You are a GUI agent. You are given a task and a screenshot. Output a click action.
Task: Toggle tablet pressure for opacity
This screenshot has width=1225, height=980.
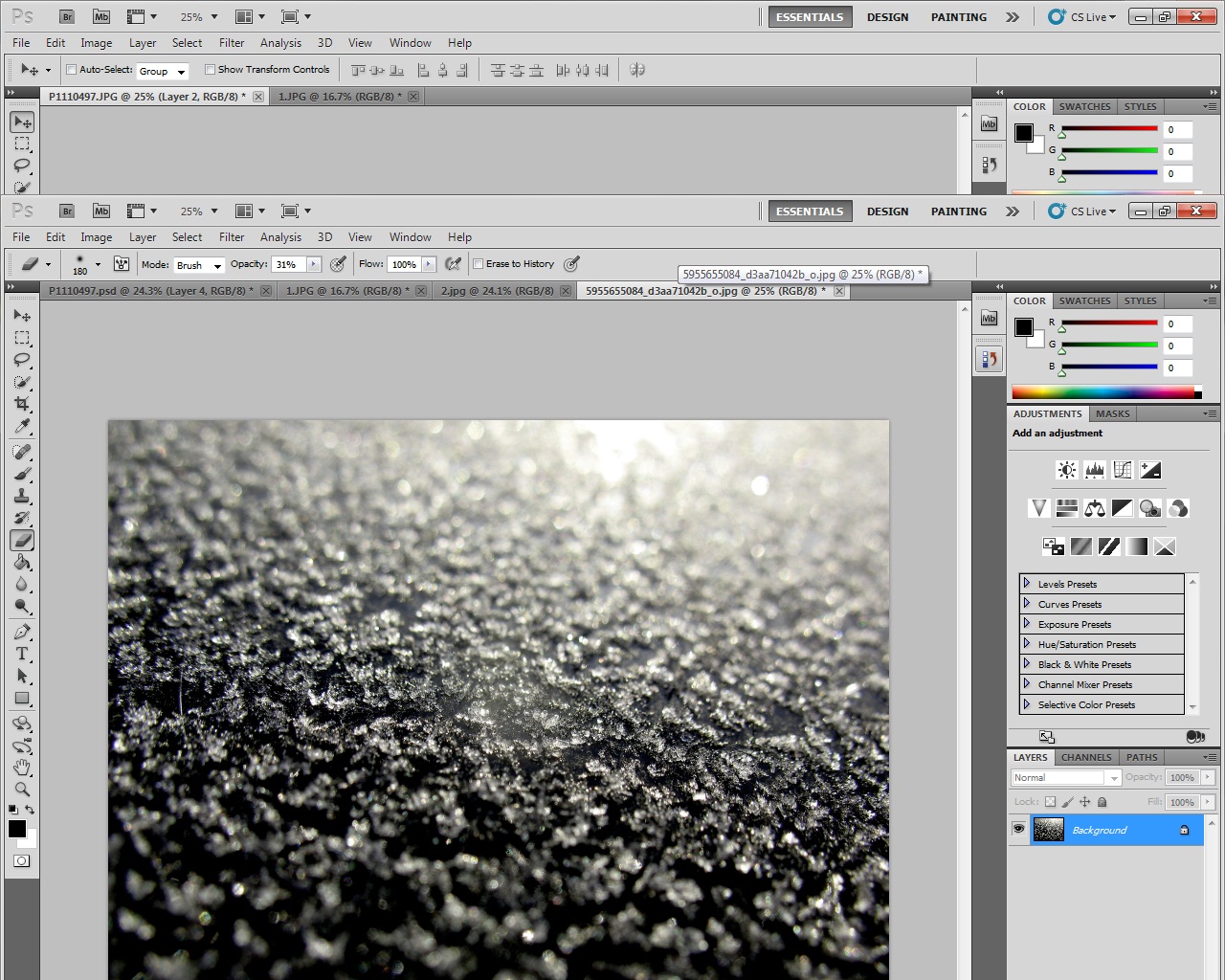click(x=338, y=264)
